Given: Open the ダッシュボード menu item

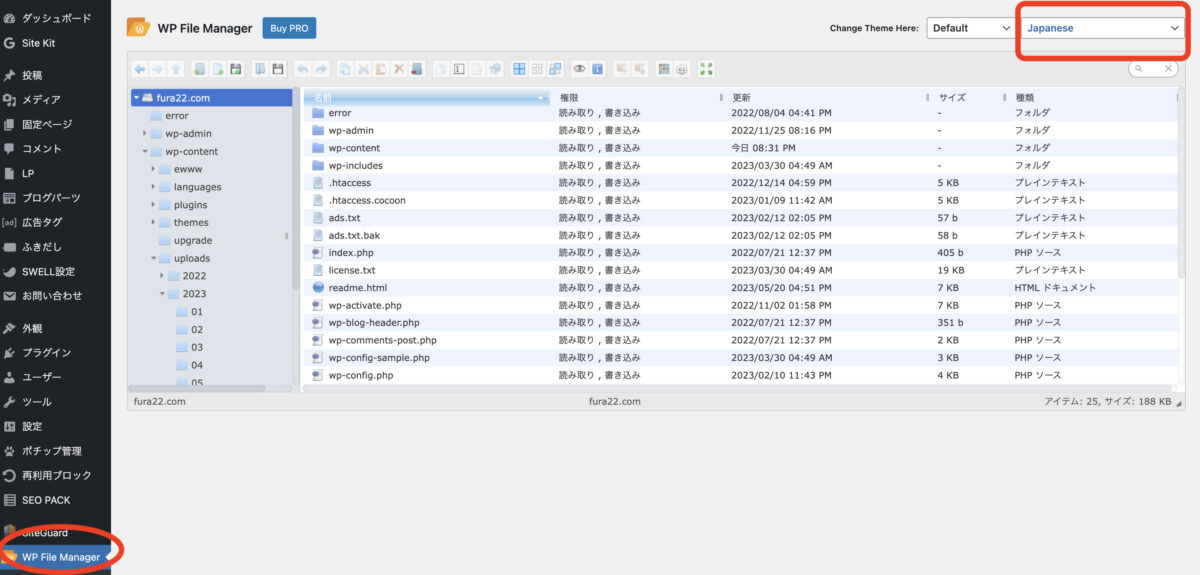Looking at the screenshot, I should pyautogui.click(x=55, y=18).
